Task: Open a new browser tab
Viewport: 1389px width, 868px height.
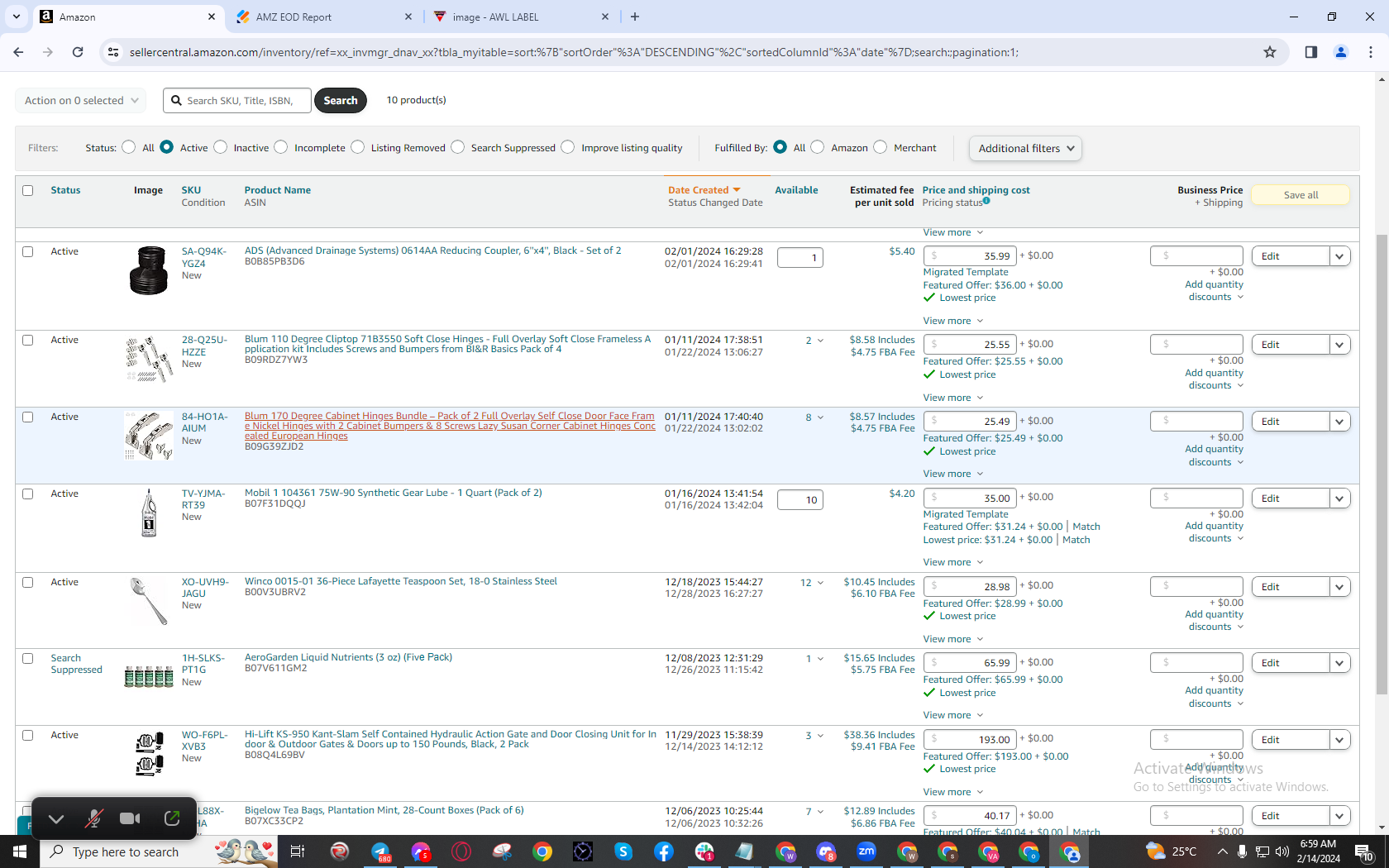Action: click(635, 17)
